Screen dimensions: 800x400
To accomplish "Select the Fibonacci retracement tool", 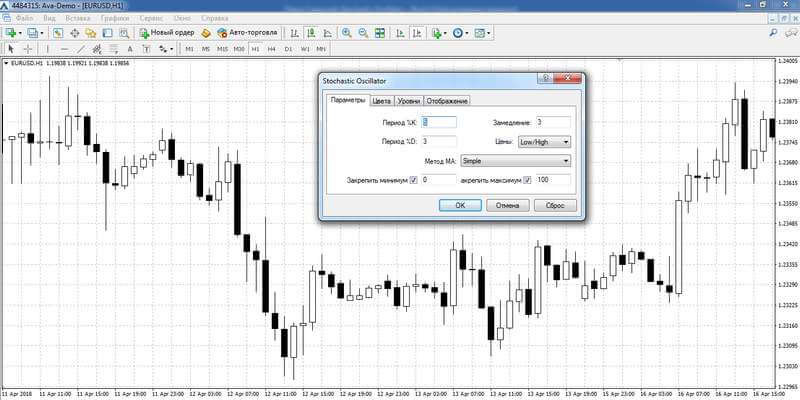I will pos(113,49).
